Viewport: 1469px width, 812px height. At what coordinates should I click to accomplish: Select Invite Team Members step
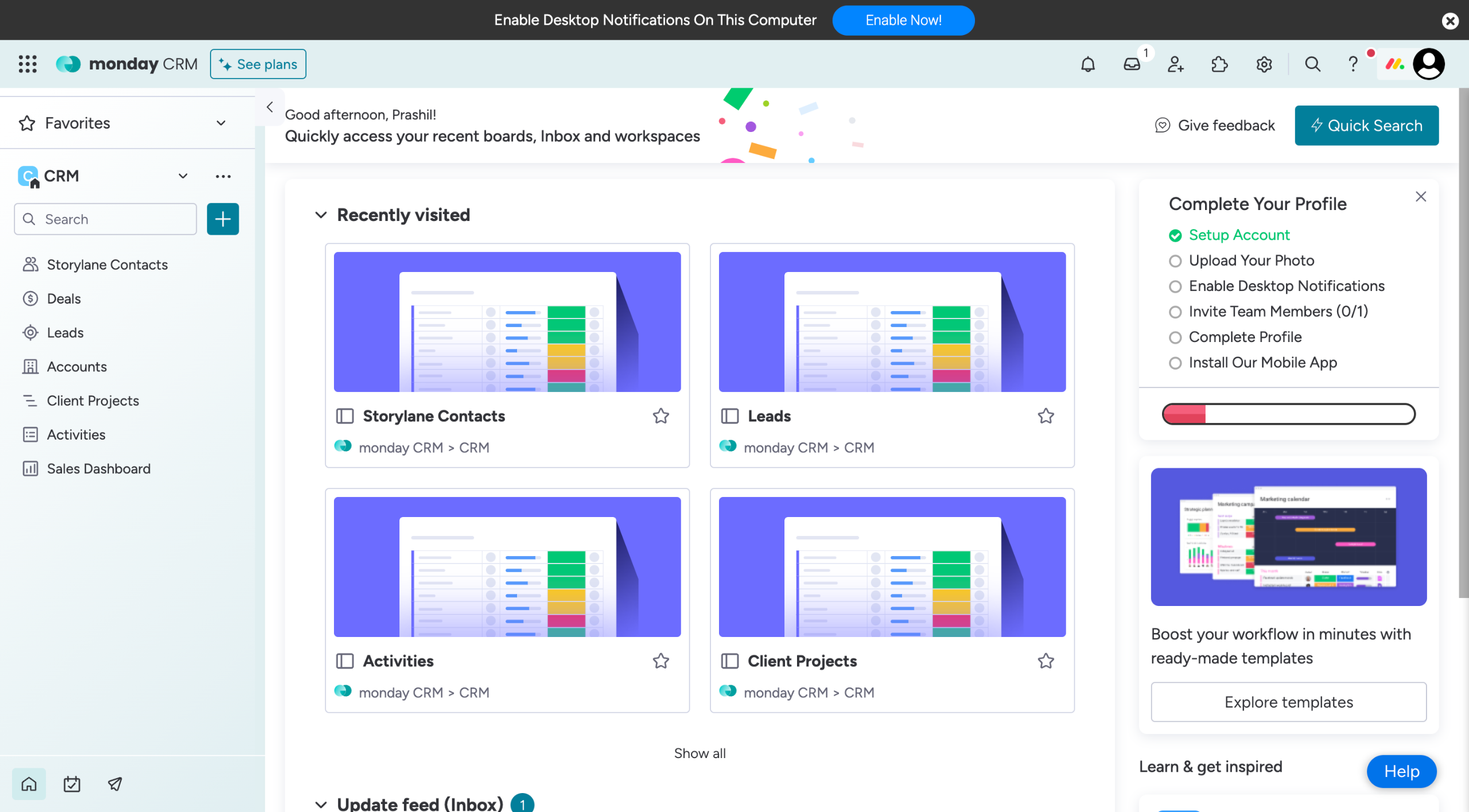1269,311
